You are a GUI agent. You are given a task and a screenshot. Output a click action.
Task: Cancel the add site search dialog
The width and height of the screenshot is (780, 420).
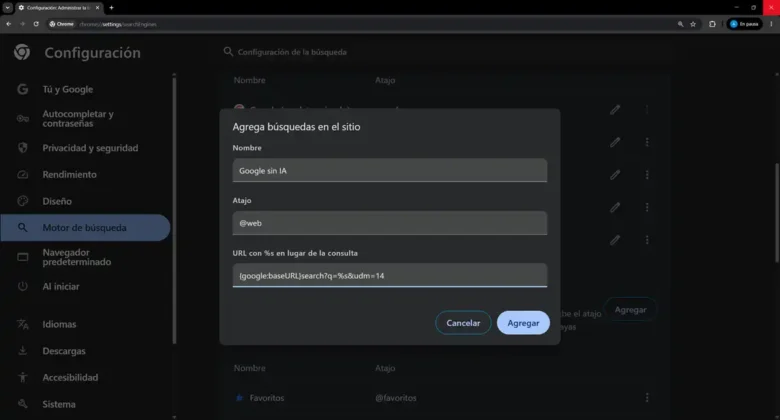point(463,323)
